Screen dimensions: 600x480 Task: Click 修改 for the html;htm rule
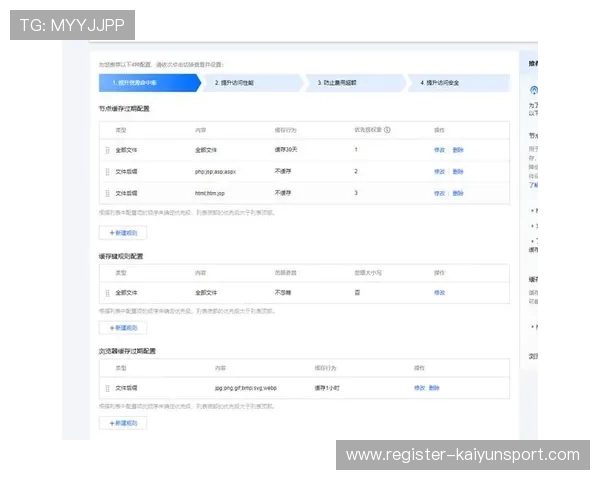point(439,193)
